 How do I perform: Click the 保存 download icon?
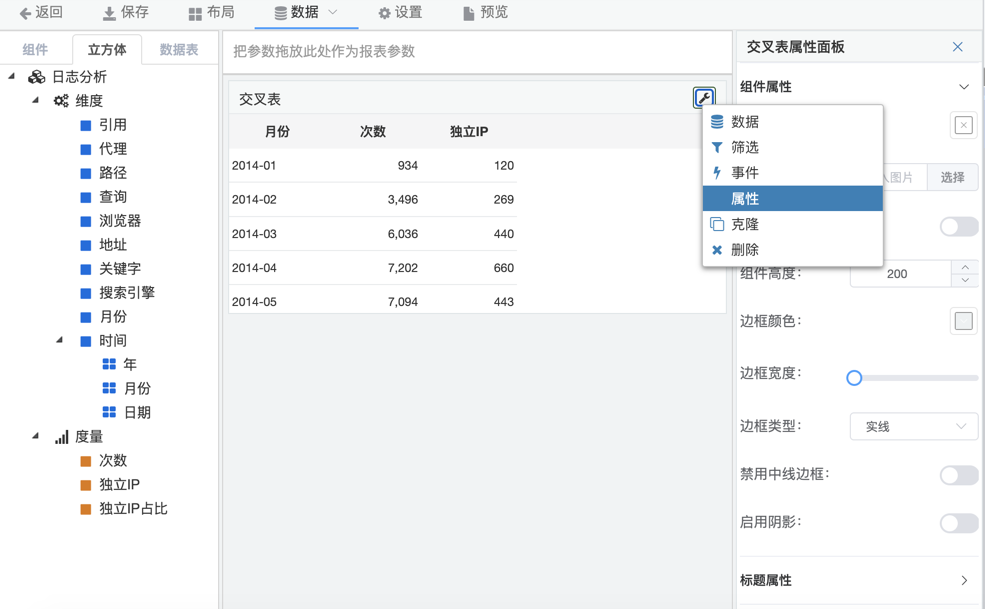click(109, 13)
